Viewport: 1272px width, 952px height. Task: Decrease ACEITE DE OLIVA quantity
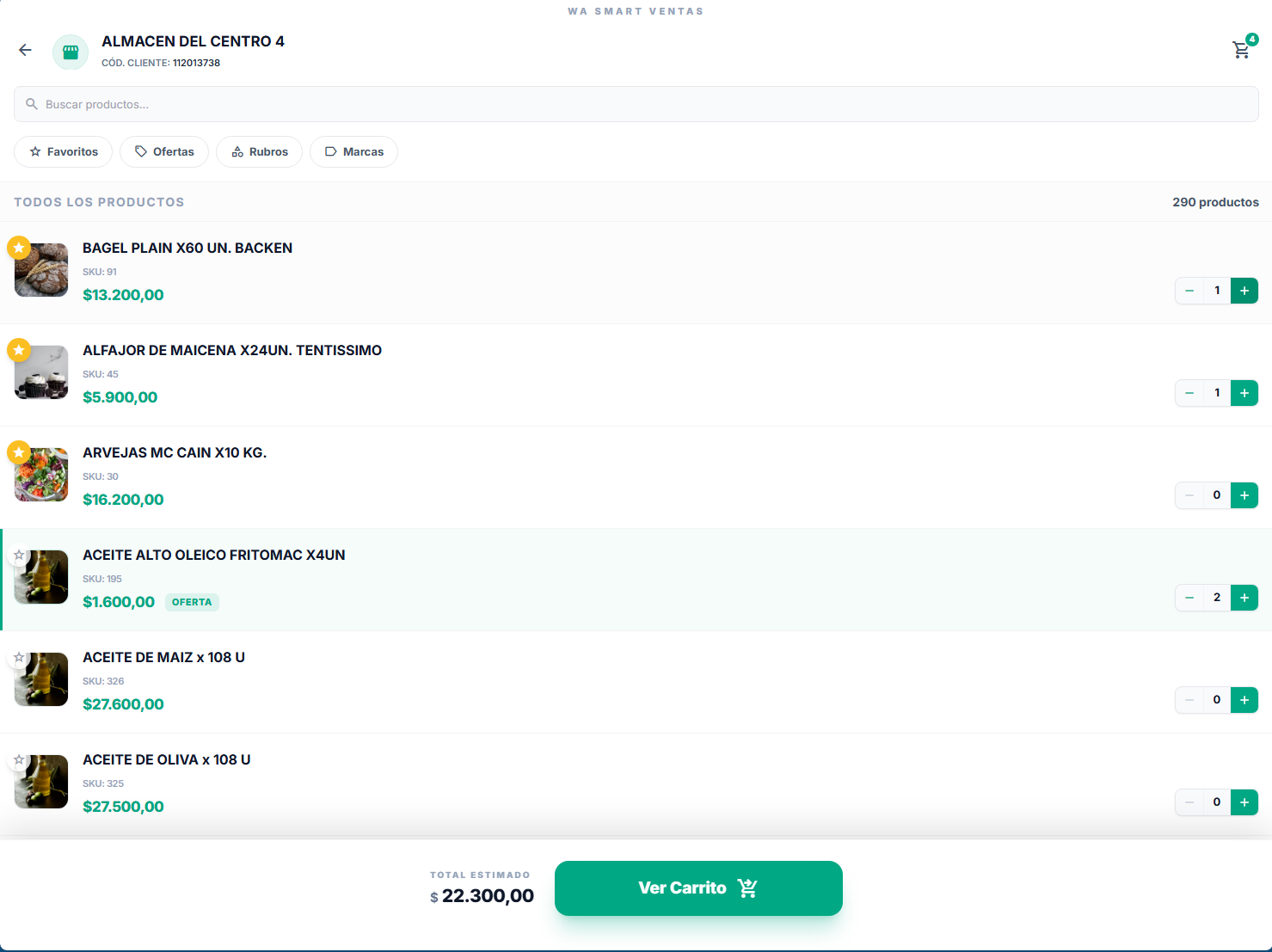click(x=1189, y=802)
